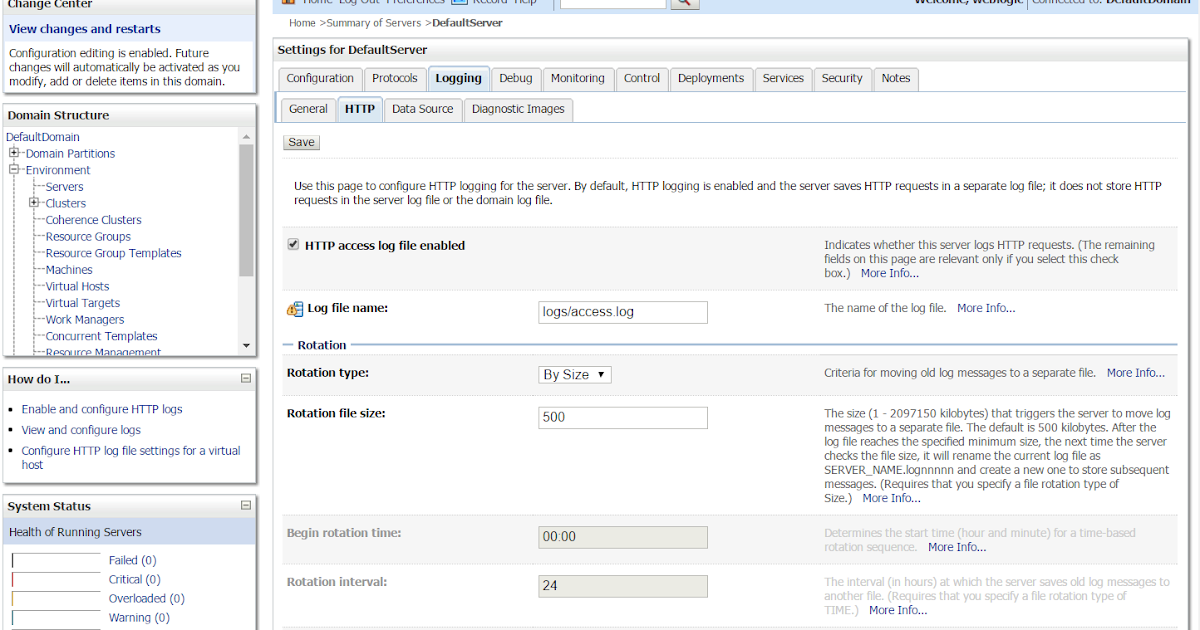Screen dimensions: 1200x630
Task: Select Log Out from the banner toolbar
Action: (x=358, y=2)
